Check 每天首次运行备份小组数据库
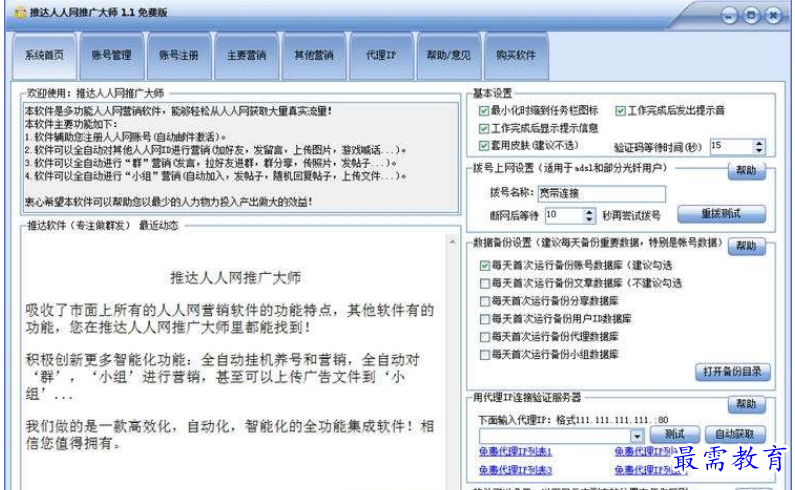 point(485,355)
